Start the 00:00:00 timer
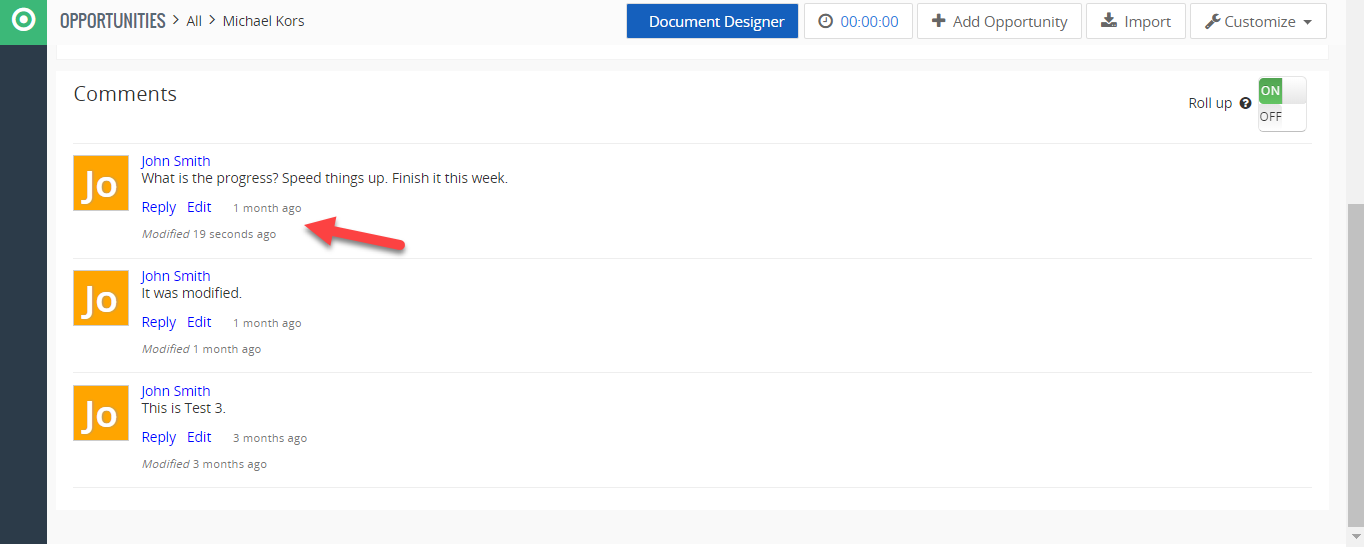Screen dimensions: 1364x547 coord(858,21)
